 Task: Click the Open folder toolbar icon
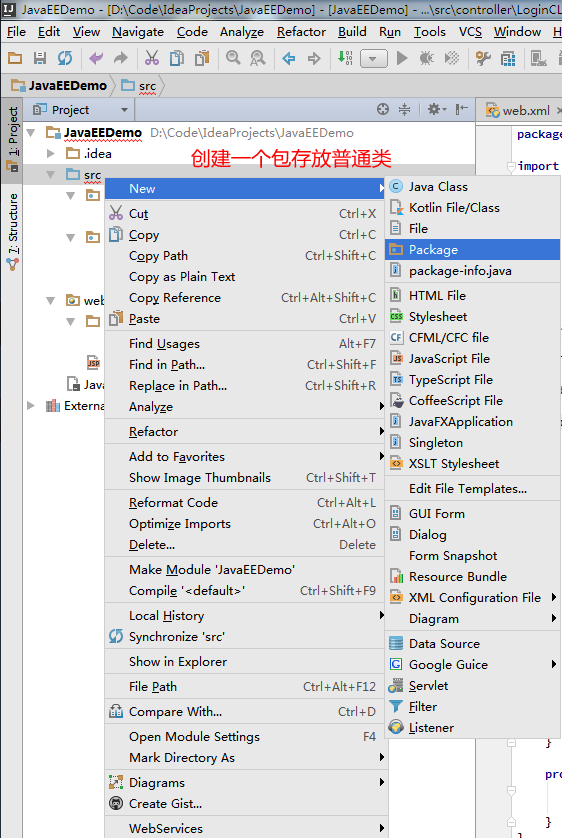[15, 58]
